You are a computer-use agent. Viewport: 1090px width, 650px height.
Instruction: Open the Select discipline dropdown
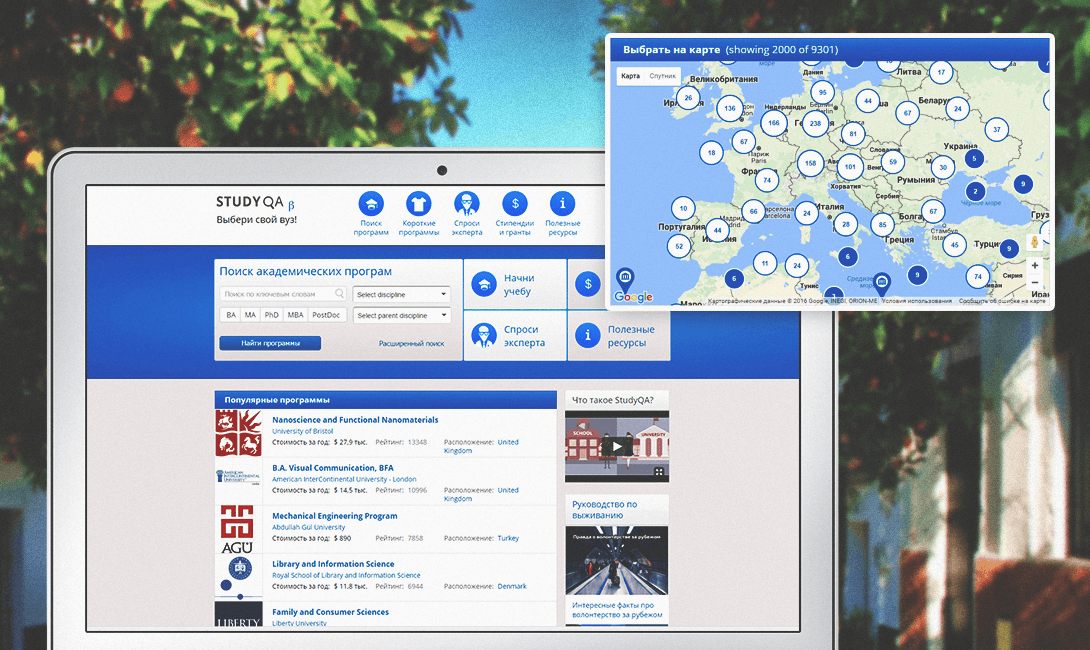pyautogui.click(x=401, y=294)
